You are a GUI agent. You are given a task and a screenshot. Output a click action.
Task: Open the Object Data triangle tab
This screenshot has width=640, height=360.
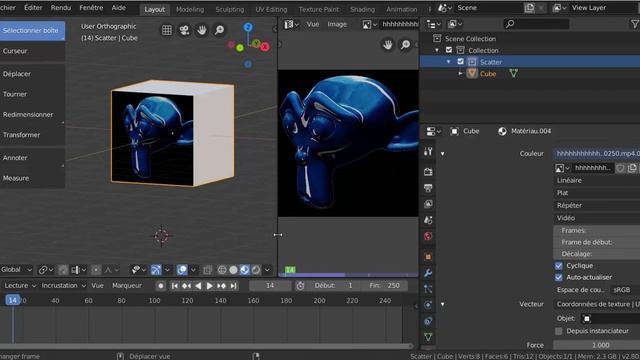(x=428, y=337)
